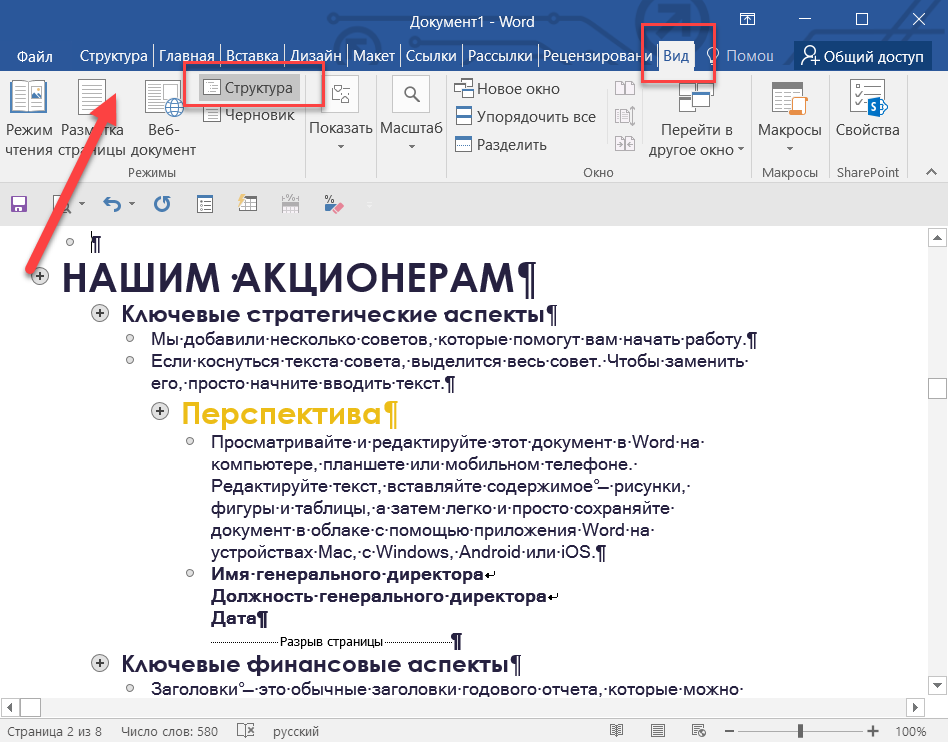Viewport: 948px width, 742px height.
Task: Select the Структура outline view button
Action: coord(249,88)
